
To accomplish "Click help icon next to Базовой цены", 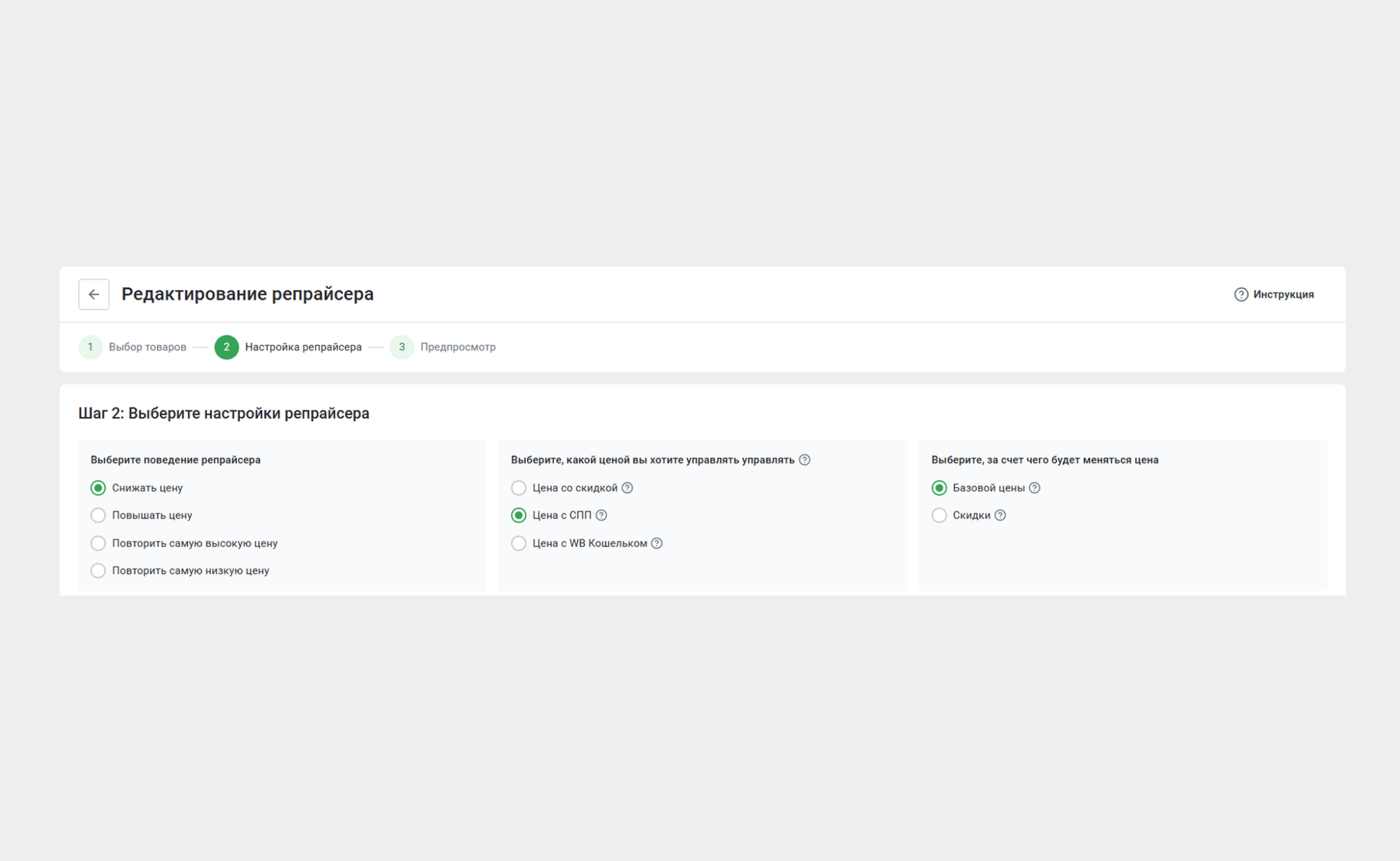I will point(1035,487).
